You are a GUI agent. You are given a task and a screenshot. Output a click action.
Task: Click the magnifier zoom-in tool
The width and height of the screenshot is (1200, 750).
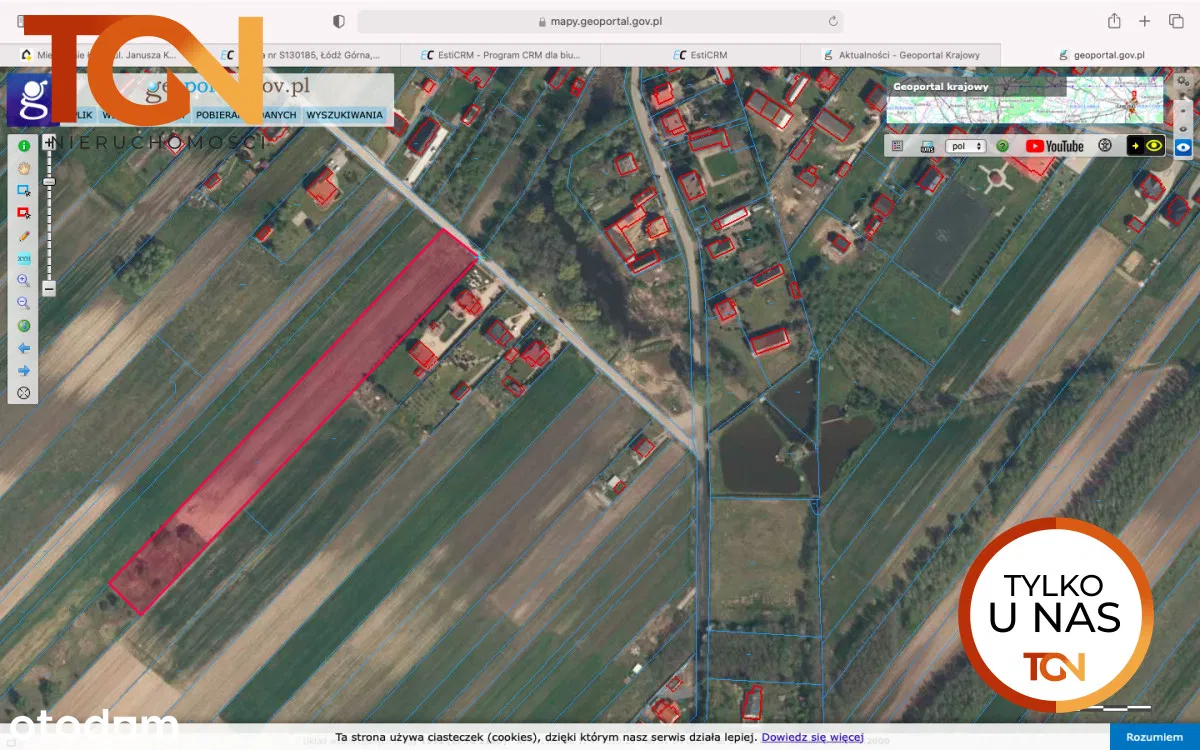pos(24,281)
